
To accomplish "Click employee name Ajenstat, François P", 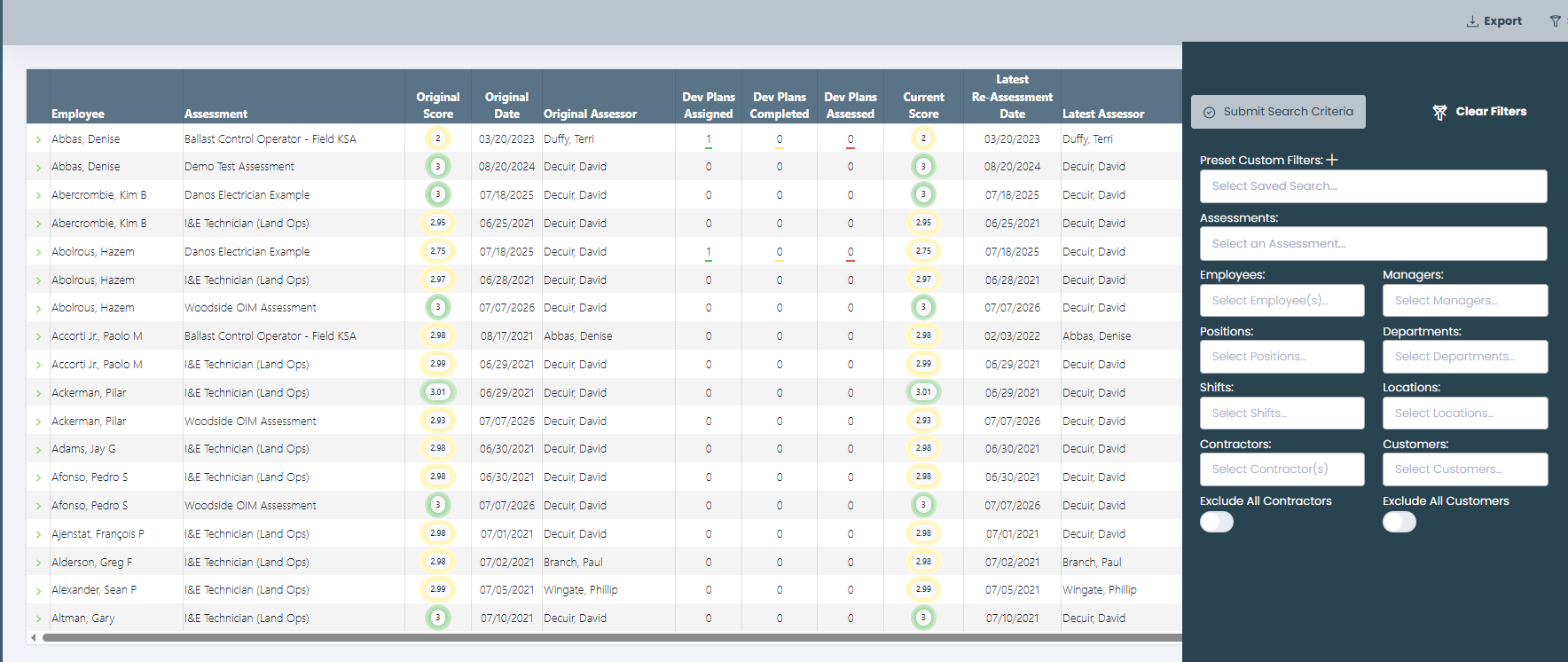I will point(98,534).
